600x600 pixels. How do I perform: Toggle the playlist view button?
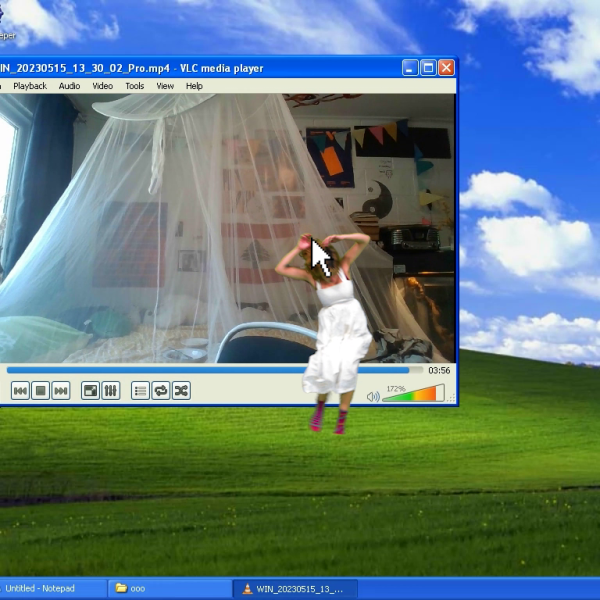pos(140,391)
